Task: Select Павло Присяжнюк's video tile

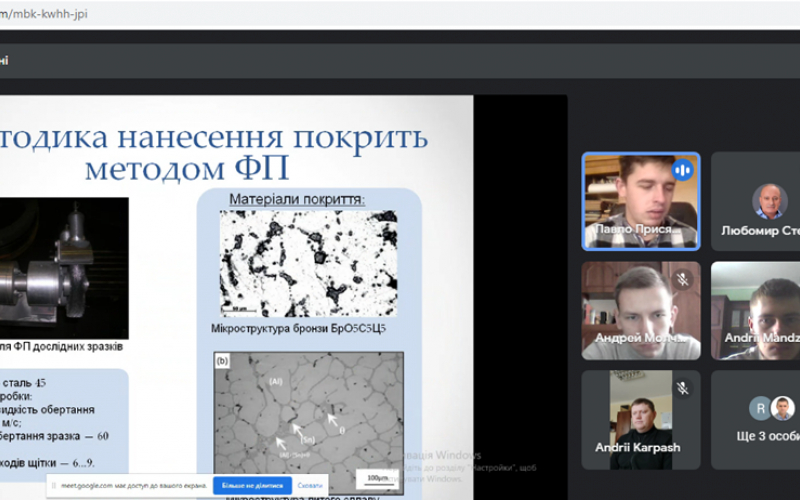Action: (641, 202)
